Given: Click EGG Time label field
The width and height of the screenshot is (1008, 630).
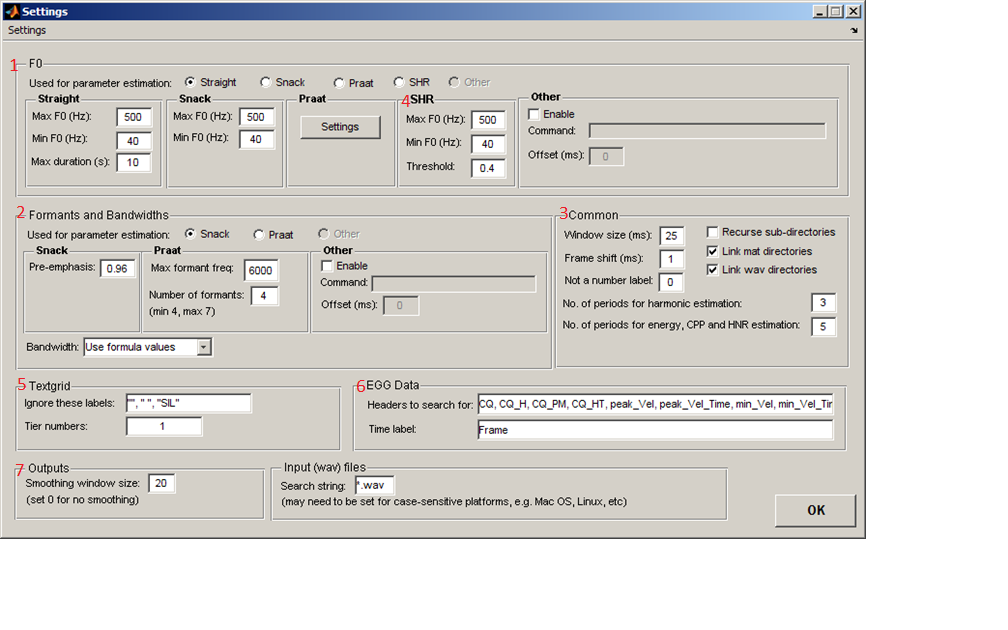Looking at the screenshot, I should [655, 429].
